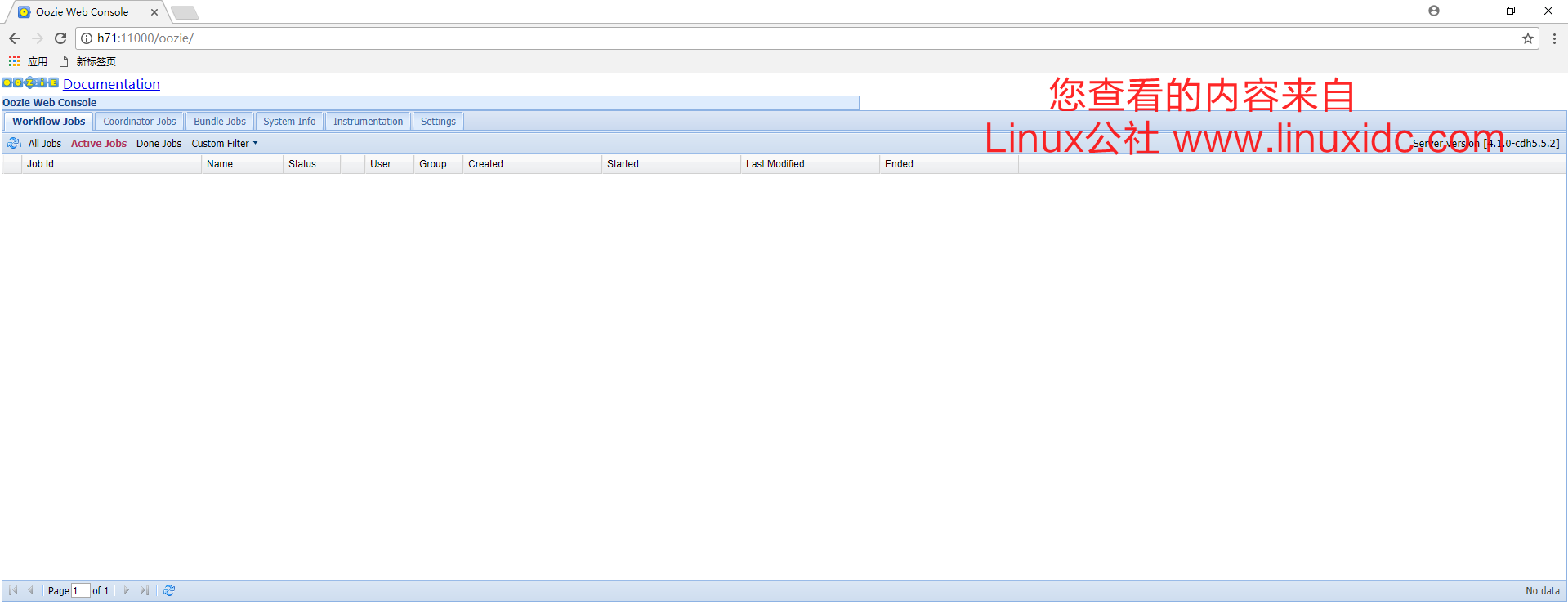Sort by the Status column header

click(x=311, y=164)
